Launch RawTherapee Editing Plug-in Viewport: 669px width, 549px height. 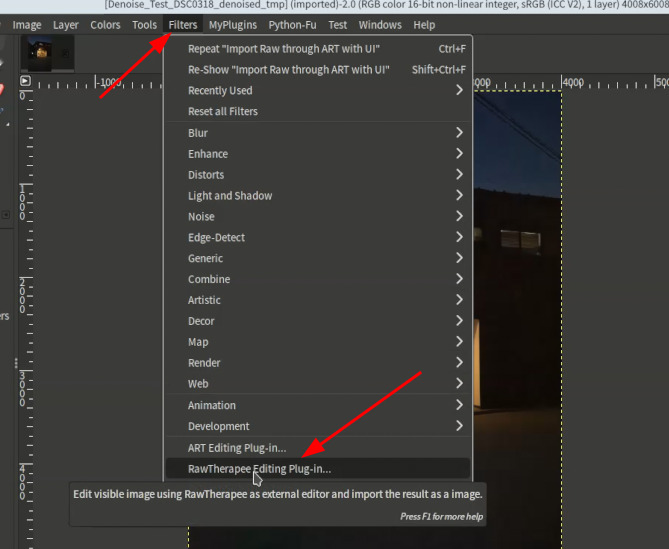point(318,469)
